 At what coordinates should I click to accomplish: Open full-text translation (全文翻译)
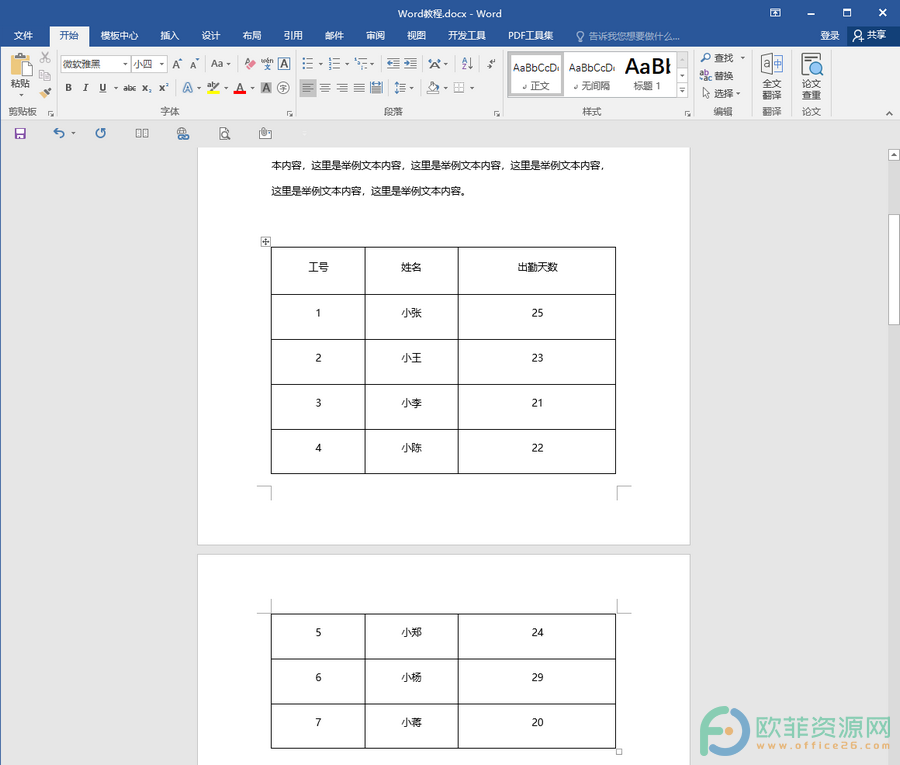(x=771, y=76)
